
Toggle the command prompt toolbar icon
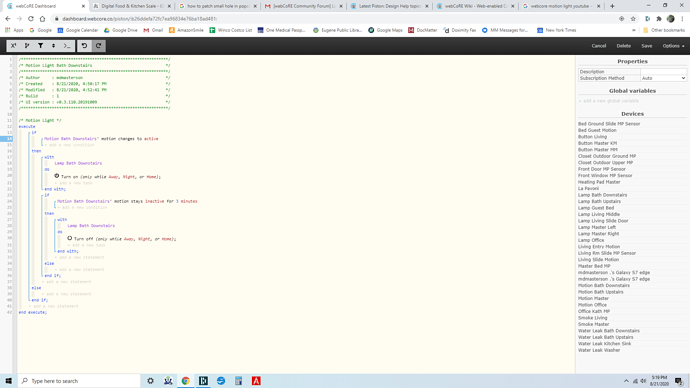(67, 46)
